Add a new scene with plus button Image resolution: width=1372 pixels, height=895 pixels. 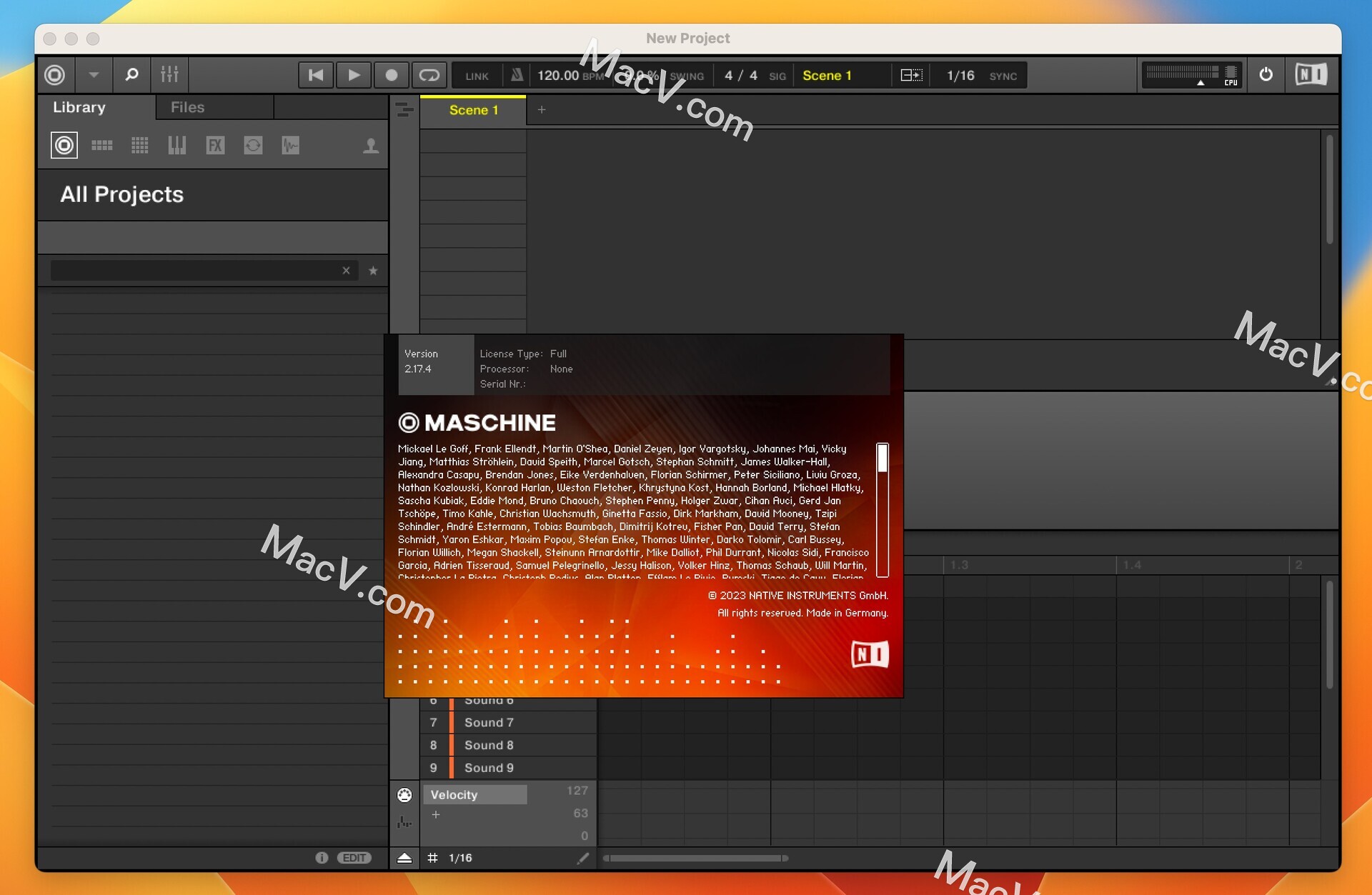point(542,109)
